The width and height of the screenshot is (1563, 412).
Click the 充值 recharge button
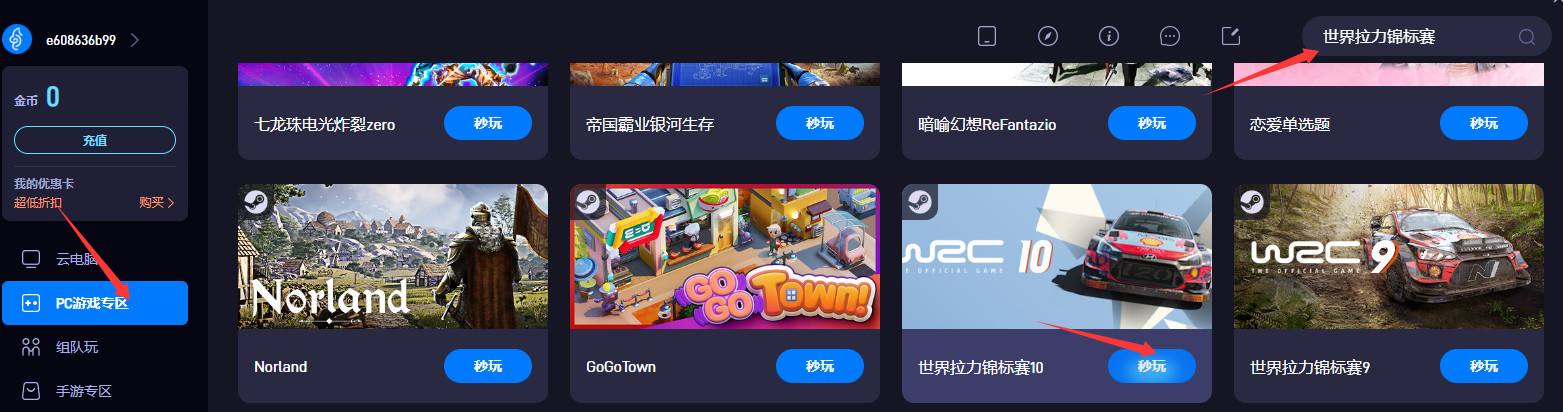(95, 140)
